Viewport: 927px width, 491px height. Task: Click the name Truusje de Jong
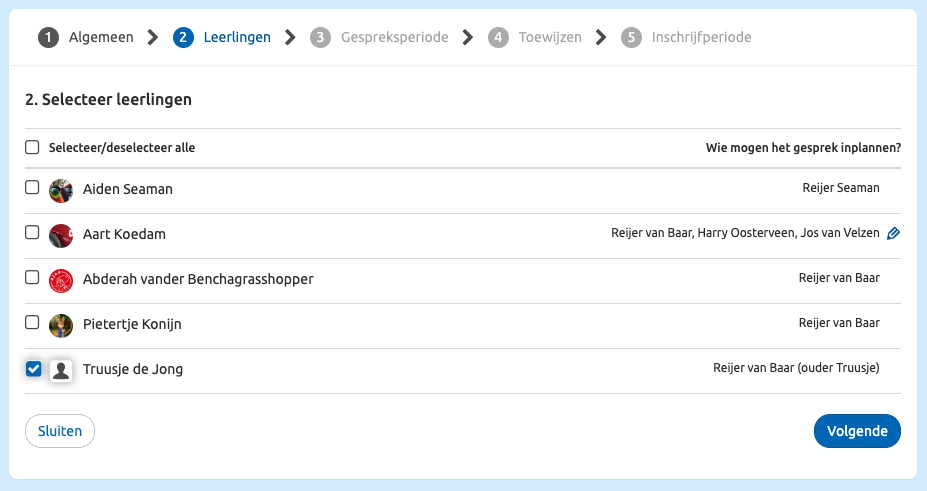(133, 369)
